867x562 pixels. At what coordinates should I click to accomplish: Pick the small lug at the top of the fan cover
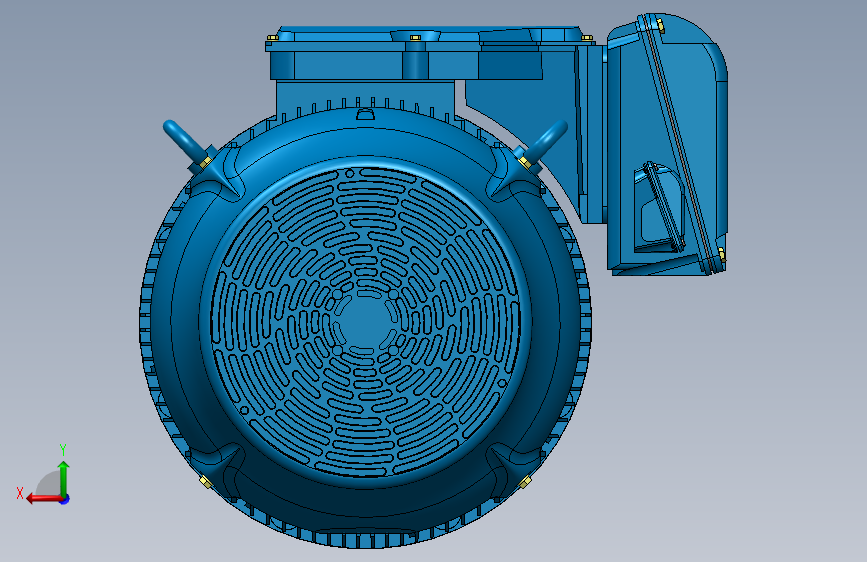(x=365, y=115)
